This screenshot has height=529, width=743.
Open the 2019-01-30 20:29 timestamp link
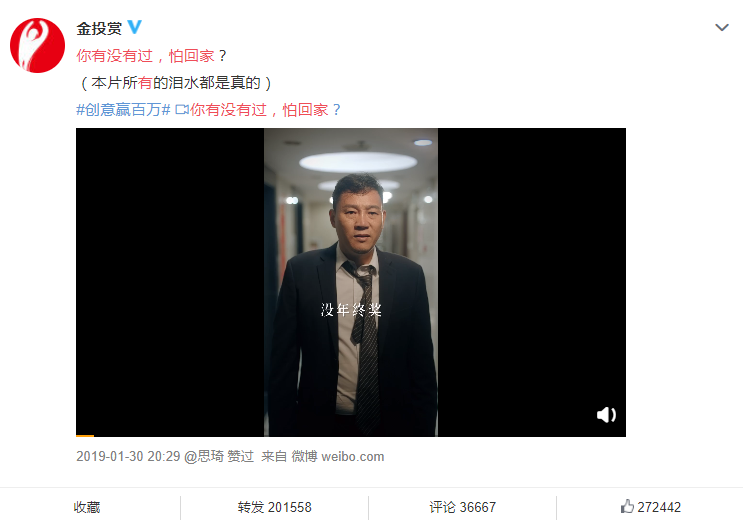coord(128,456)
